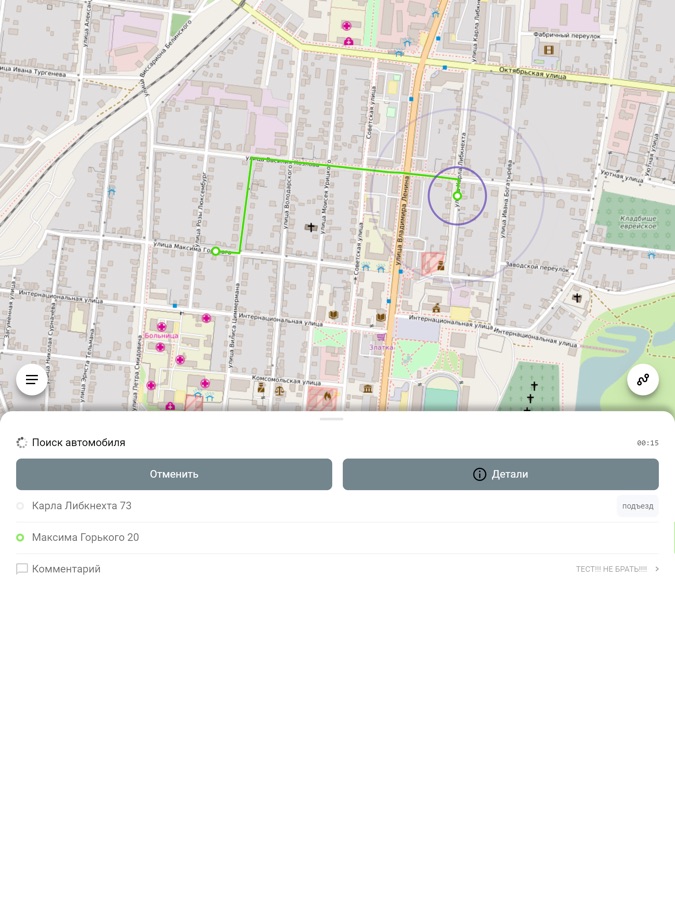Open the Карла Либкнехта 73 pickup address
This screenshot has width=675, height=900.
point(82,506)
